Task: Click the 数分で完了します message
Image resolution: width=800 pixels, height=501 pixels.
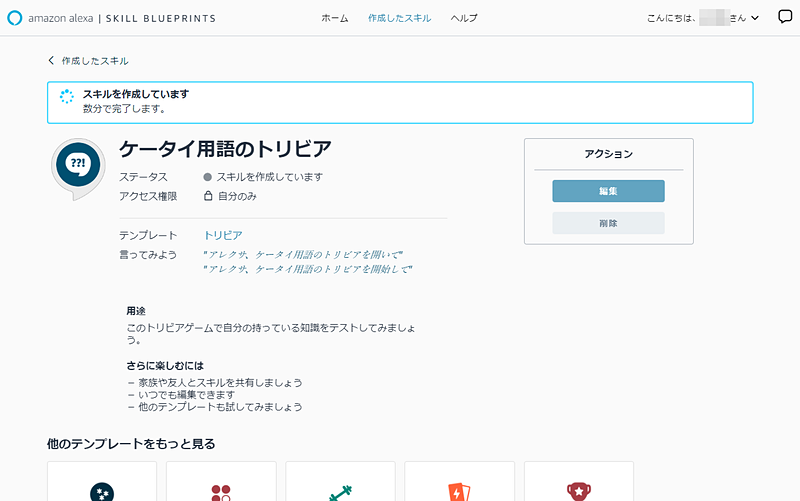Action: [x=124, y=109]
